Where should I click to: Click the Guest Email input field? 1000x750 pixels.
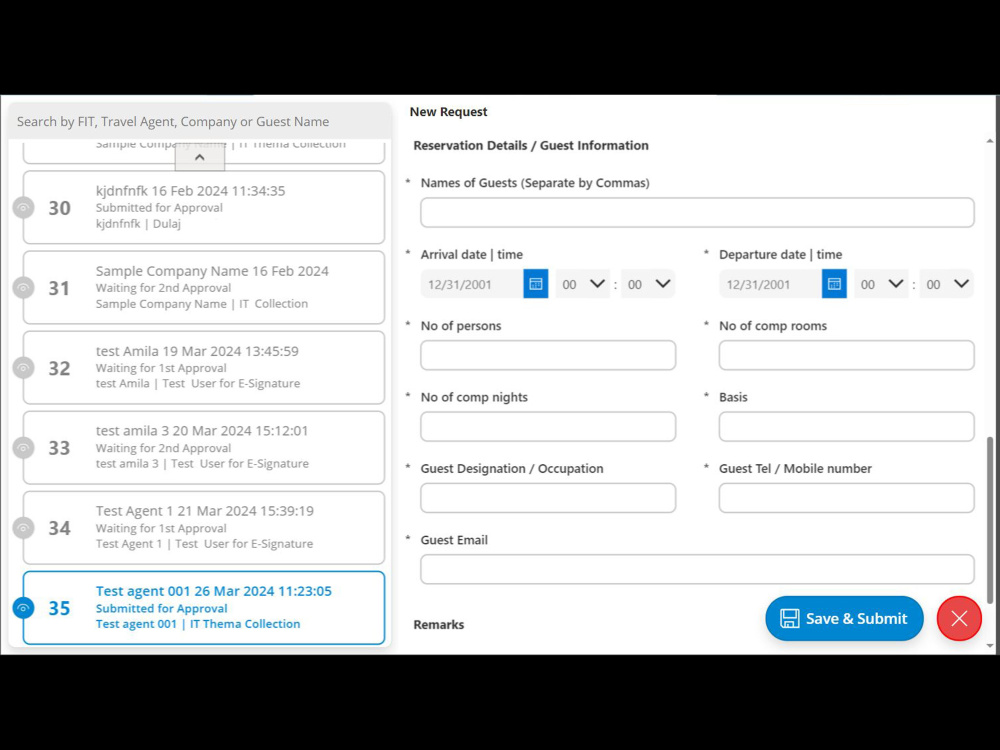[697, 570]
